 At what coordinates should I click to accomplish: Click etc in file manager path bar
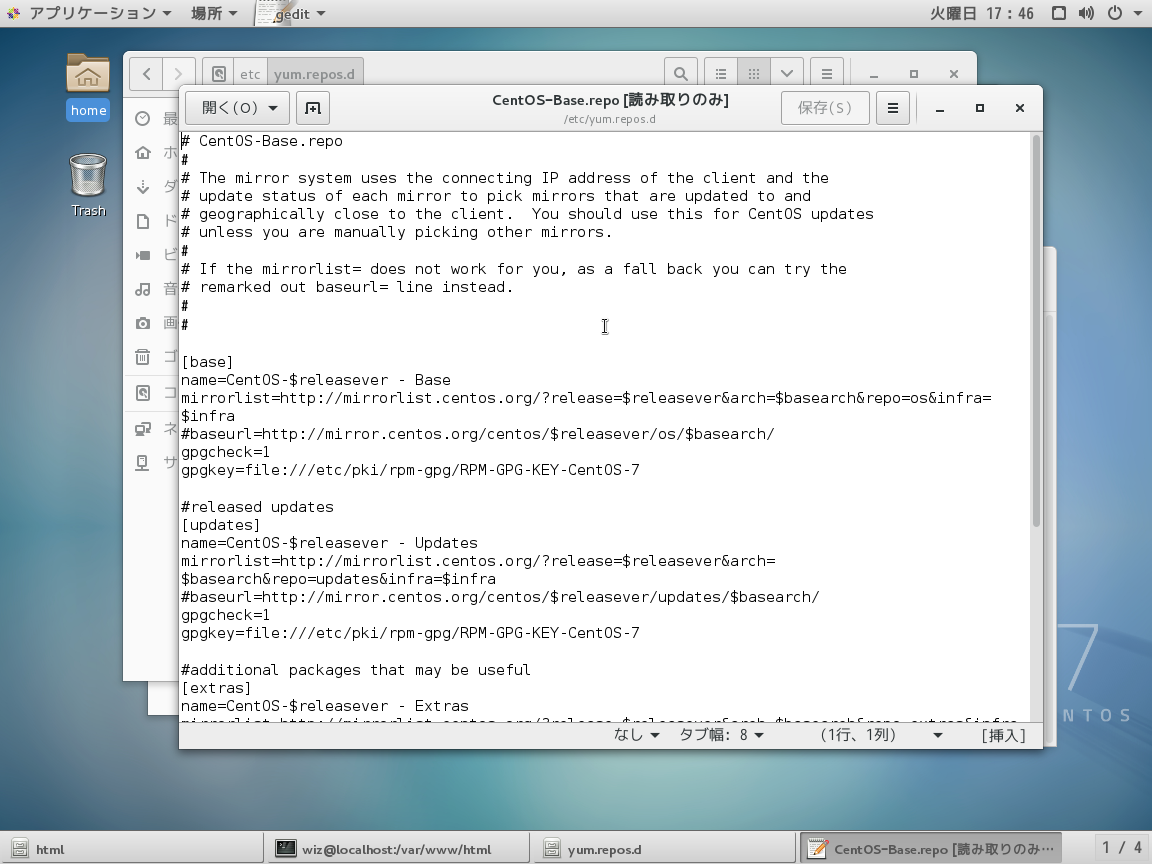click(x=250, y=73)
